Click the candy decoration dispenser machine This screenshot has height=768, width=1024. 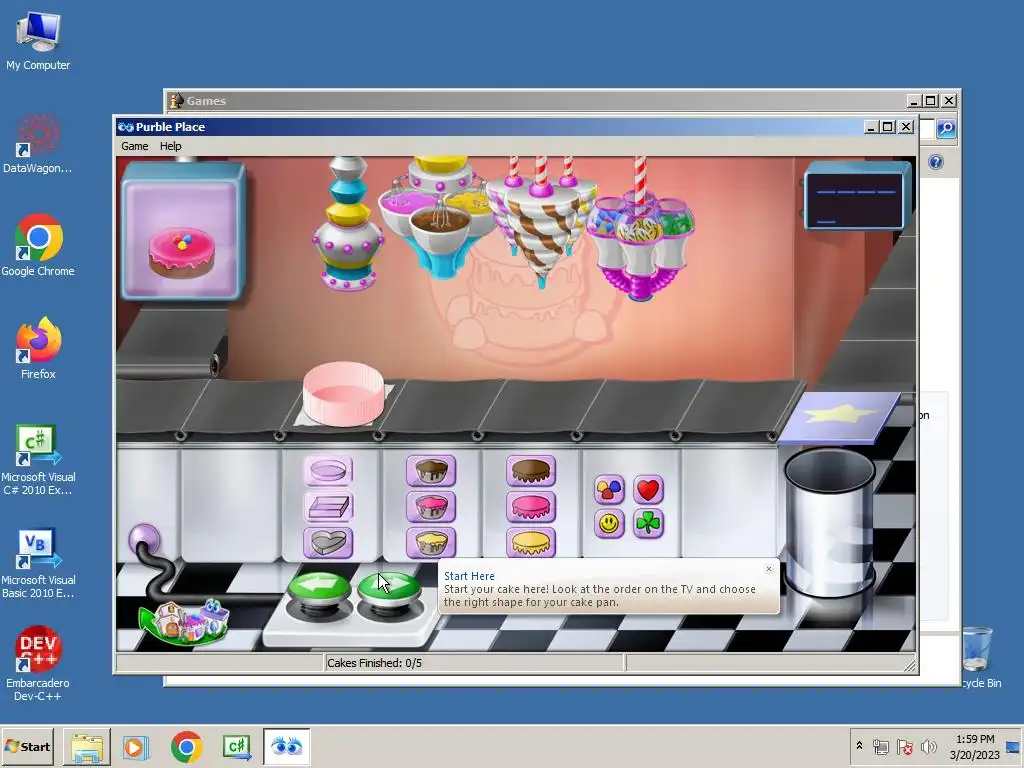(641, 229)
